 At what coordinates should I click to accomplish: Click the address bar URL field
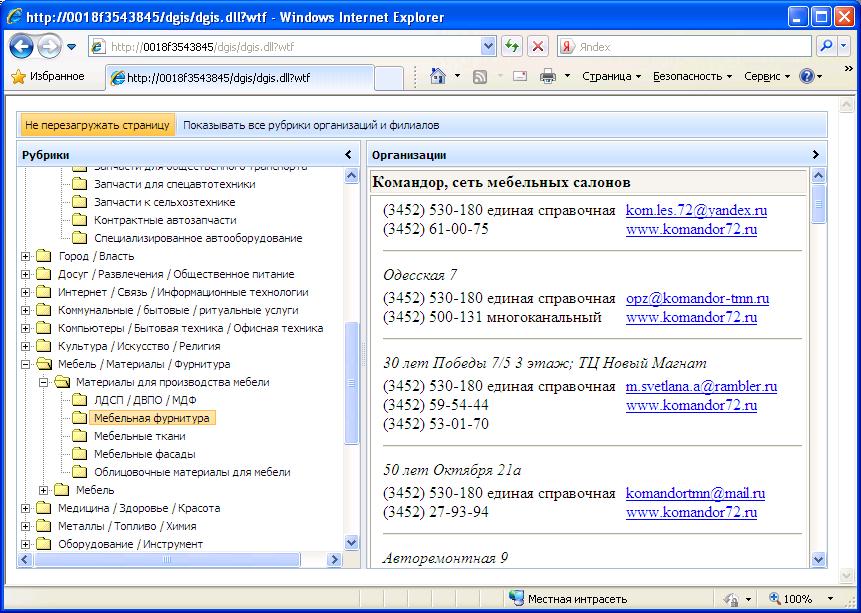pos(293,47)
